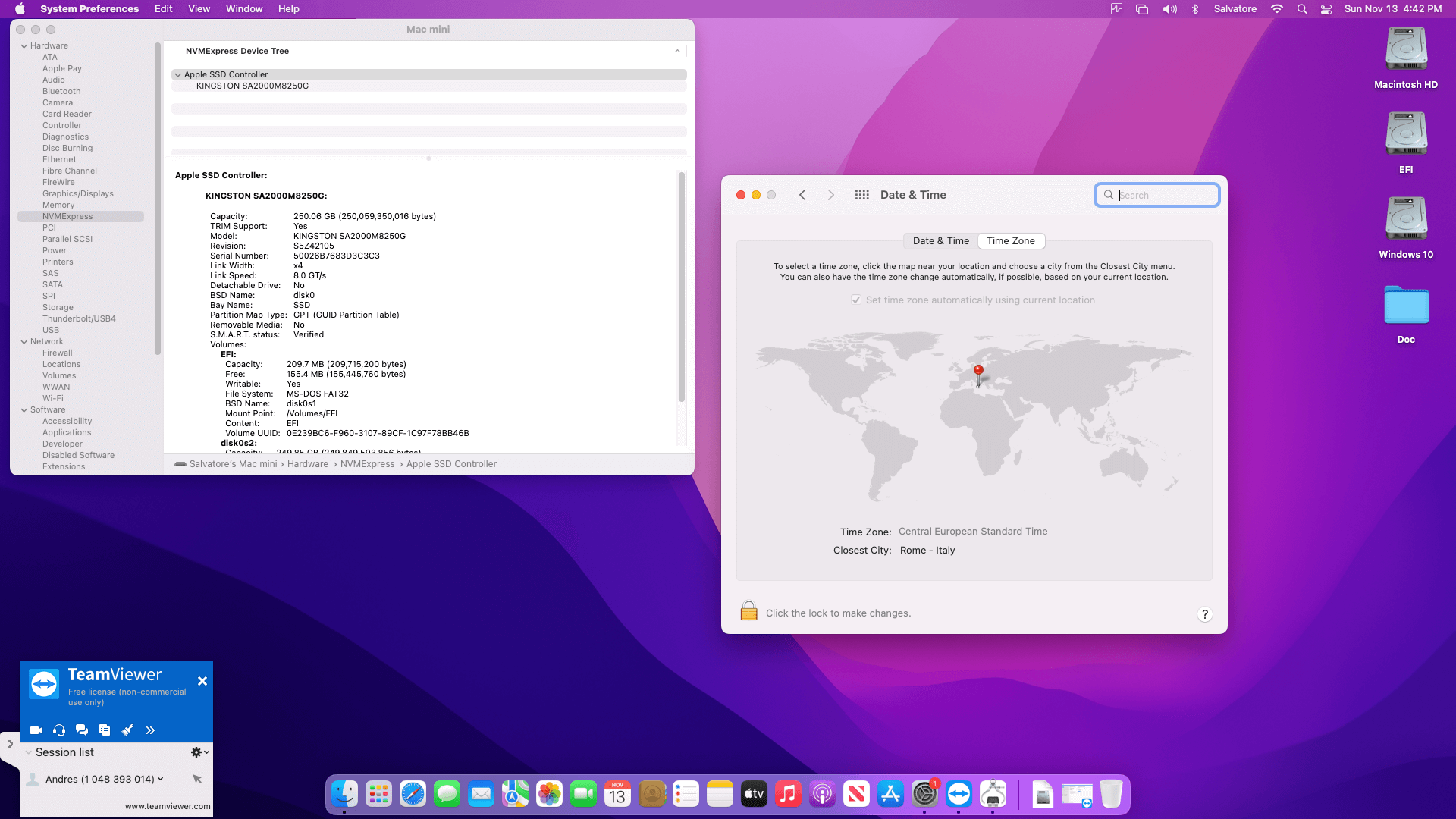Select Windows 10 drive on desktop
The height and width of the screenshot is (819, 1456).
tap(1406, 228)
